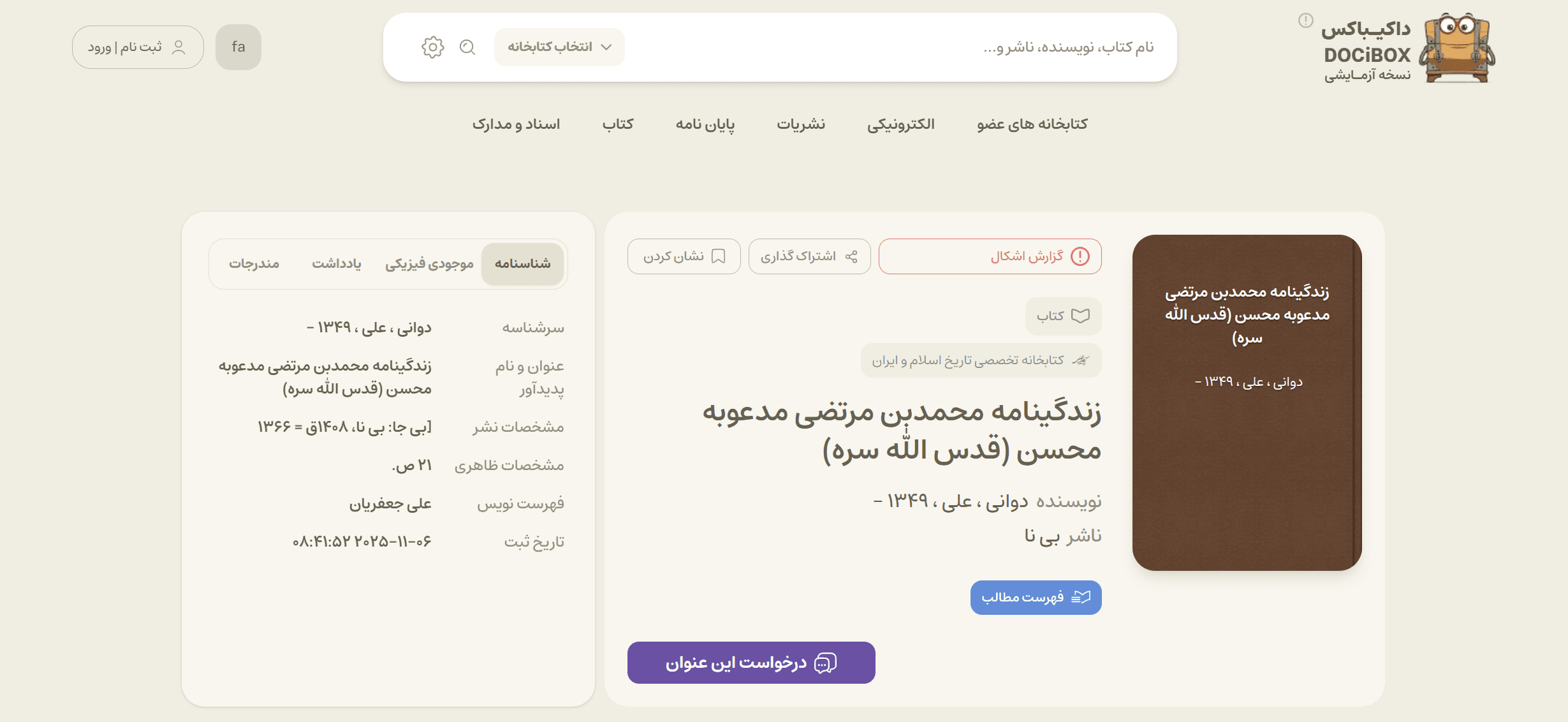The height and width of the screenshot is (722, 1568).
Task: Click the bookmark icon in نشان کردن
Action: (719, 256)
